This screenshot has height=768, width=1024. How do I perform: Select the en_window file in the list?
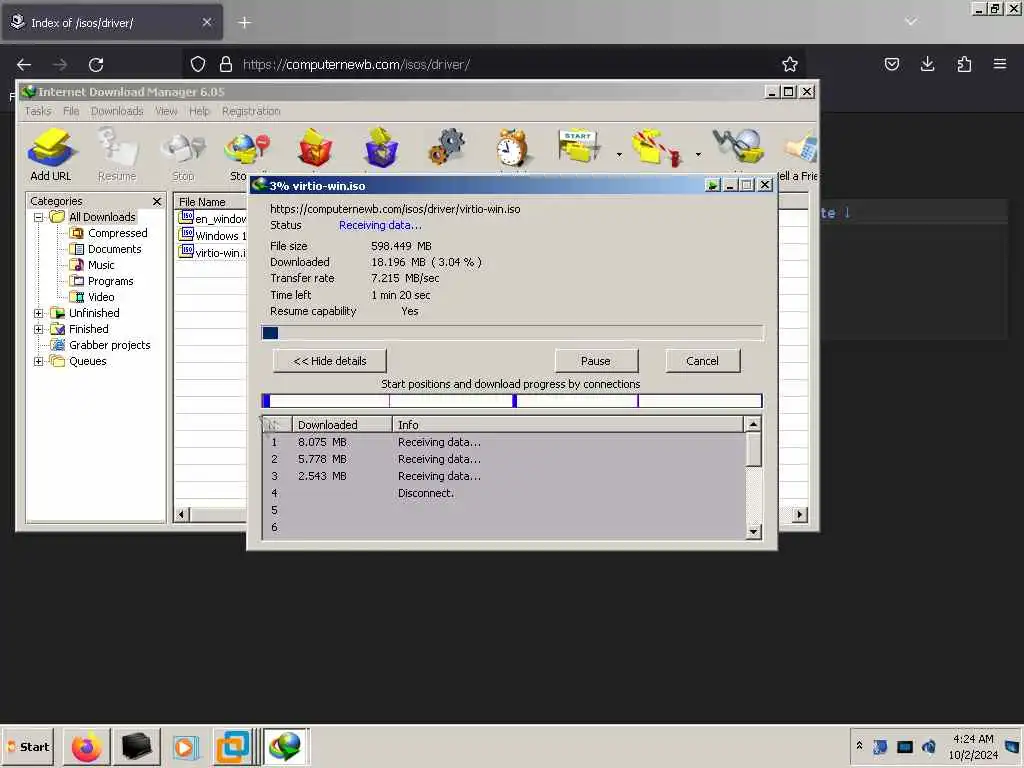coord(213,218)
